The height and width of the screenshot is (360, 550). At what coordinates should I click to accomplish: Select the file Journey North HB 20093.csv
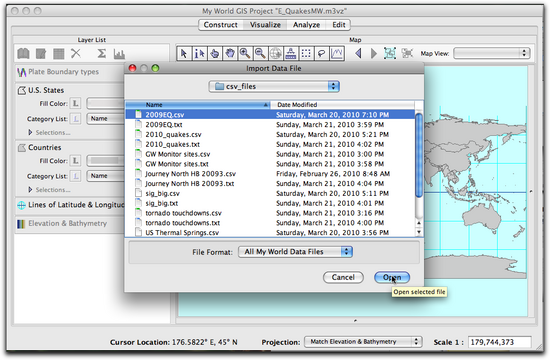[270, 174]
